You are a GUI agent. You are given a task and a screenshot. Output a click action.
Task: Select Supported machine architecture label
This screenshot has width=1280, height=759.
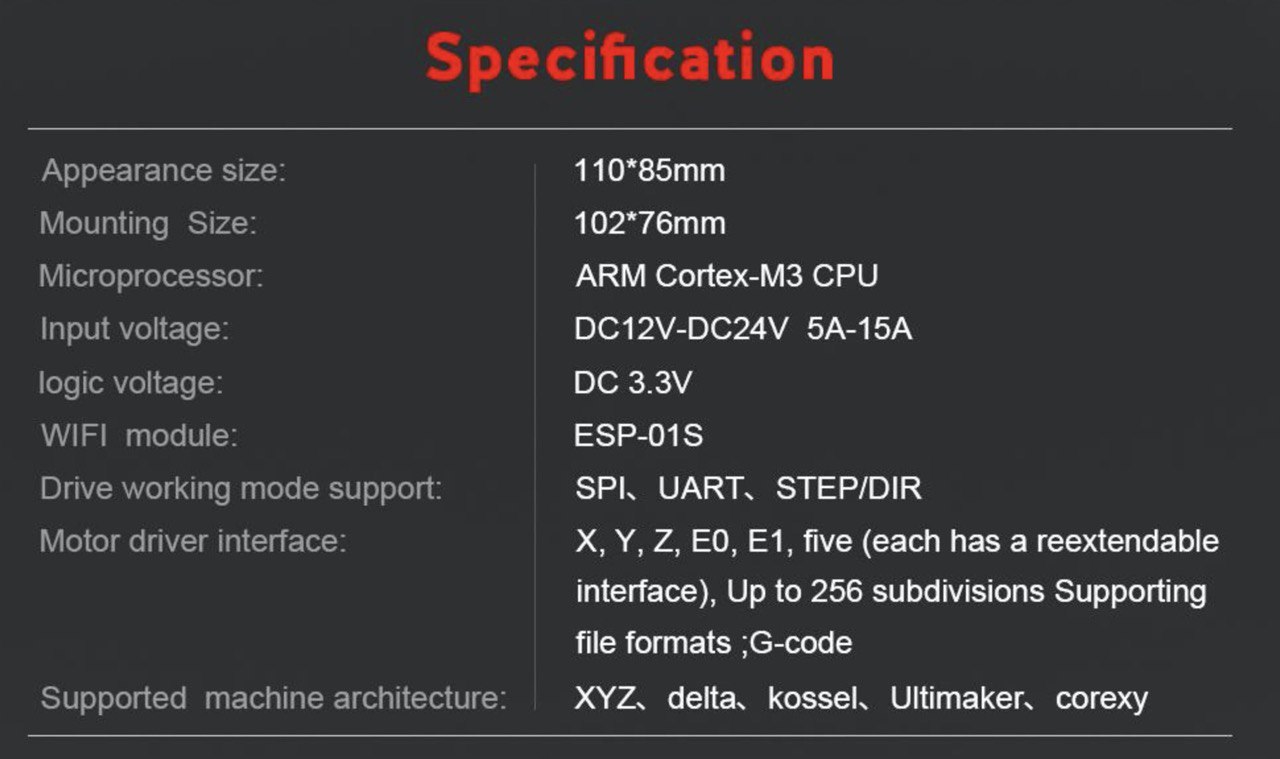[273, 697]
